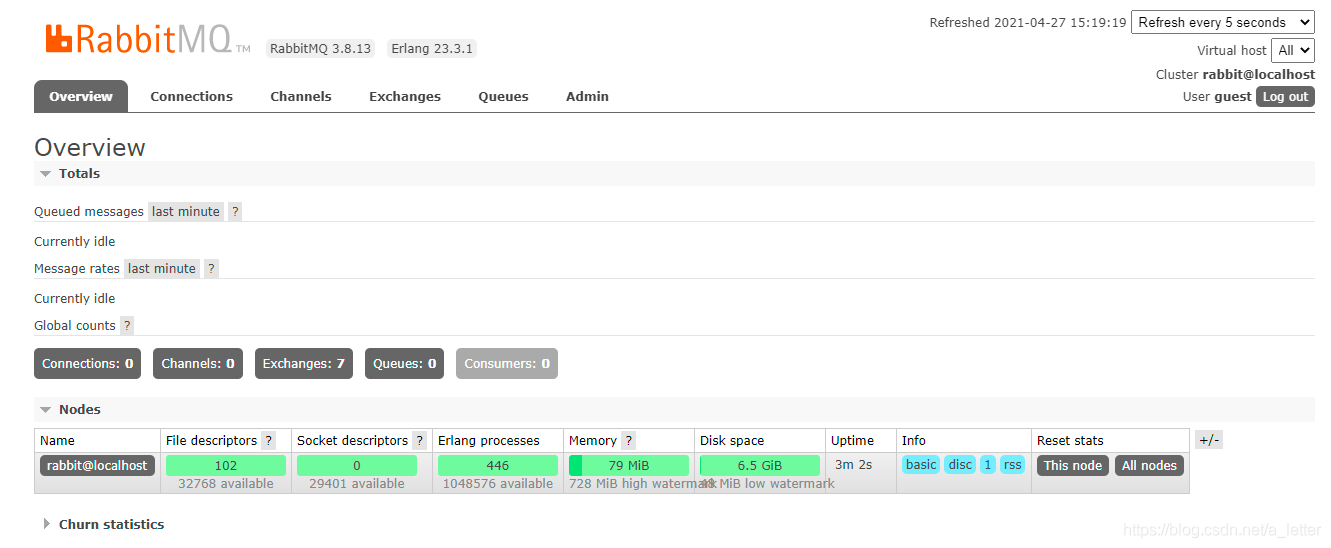The width and height of the screenshot is (1331, 548).
Task: Click the Memory usage bar showing 79 MiB
Action: (x=628, y=465)
